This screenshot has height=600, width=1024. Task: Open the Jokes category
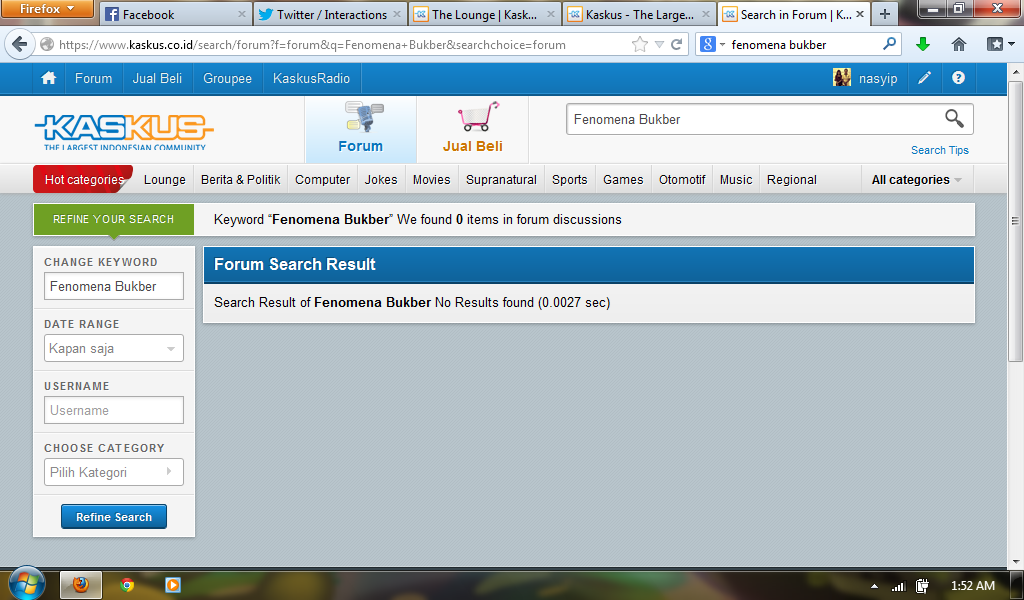point(381,180)
